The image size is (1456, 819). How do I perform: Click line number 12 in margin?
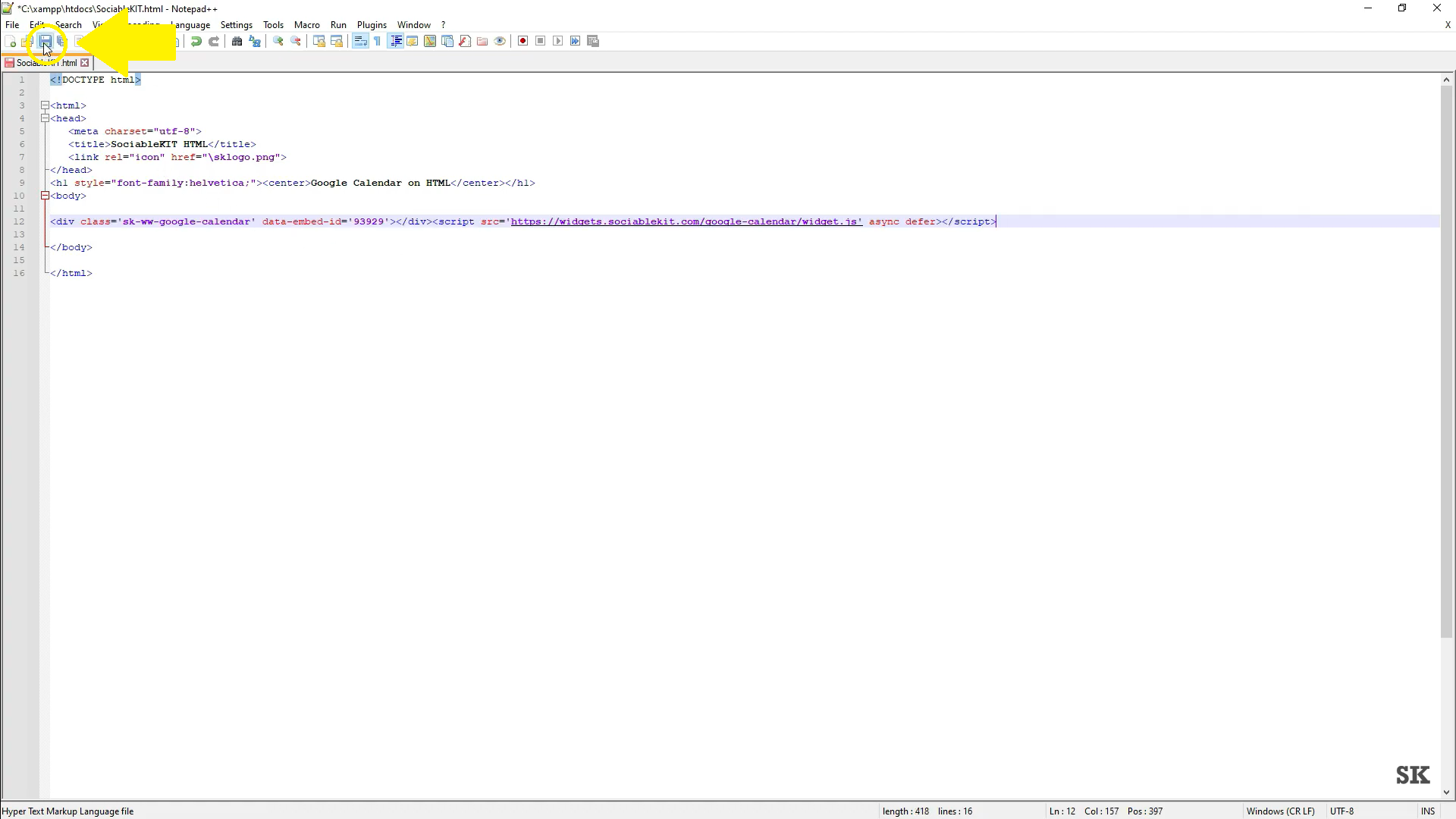19,221
